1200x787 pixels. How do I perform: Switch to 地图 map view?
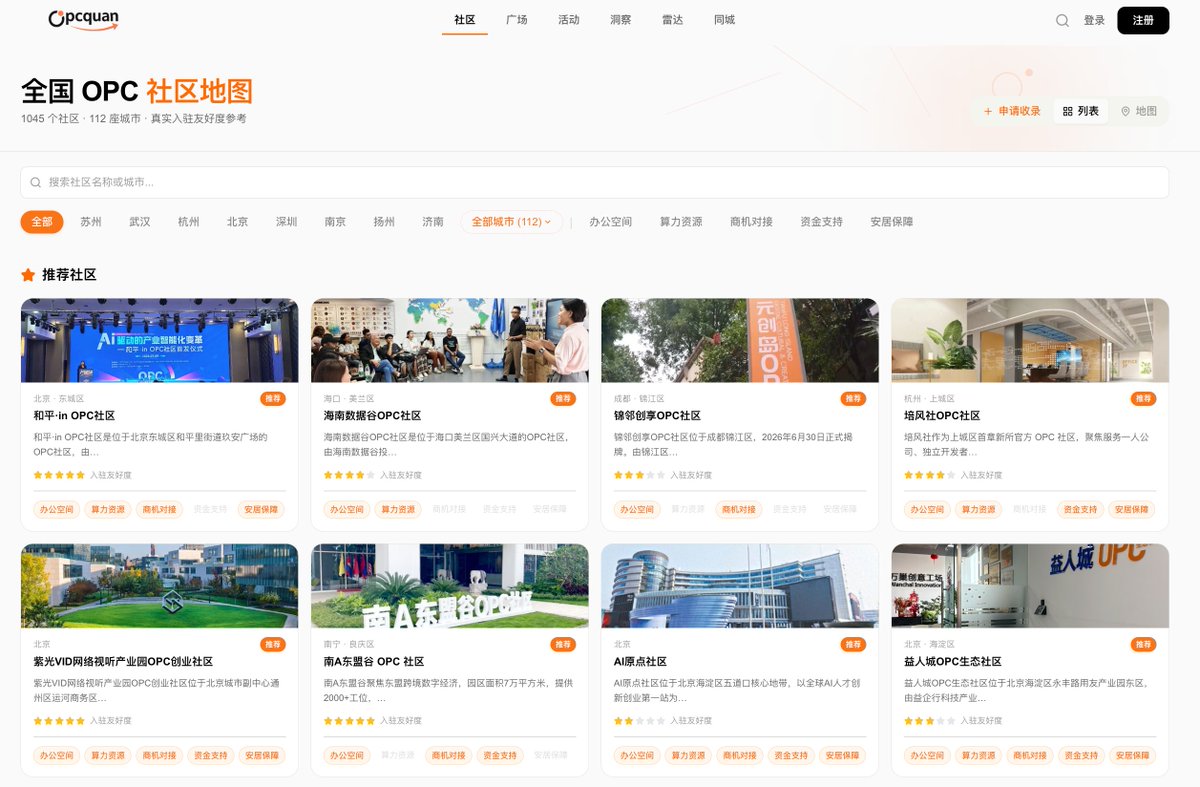pyautogui.click(x=1138, y=111)
